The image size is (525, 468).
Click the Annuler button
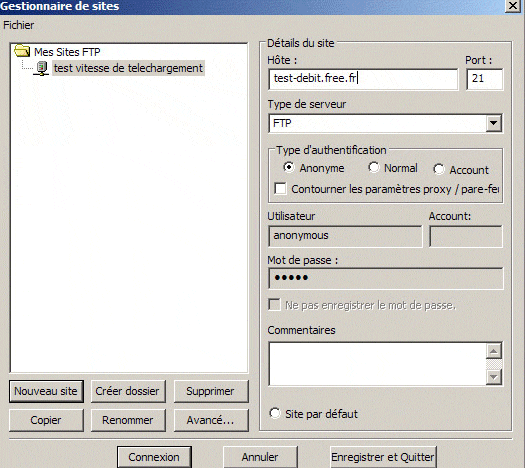point(260,457)
